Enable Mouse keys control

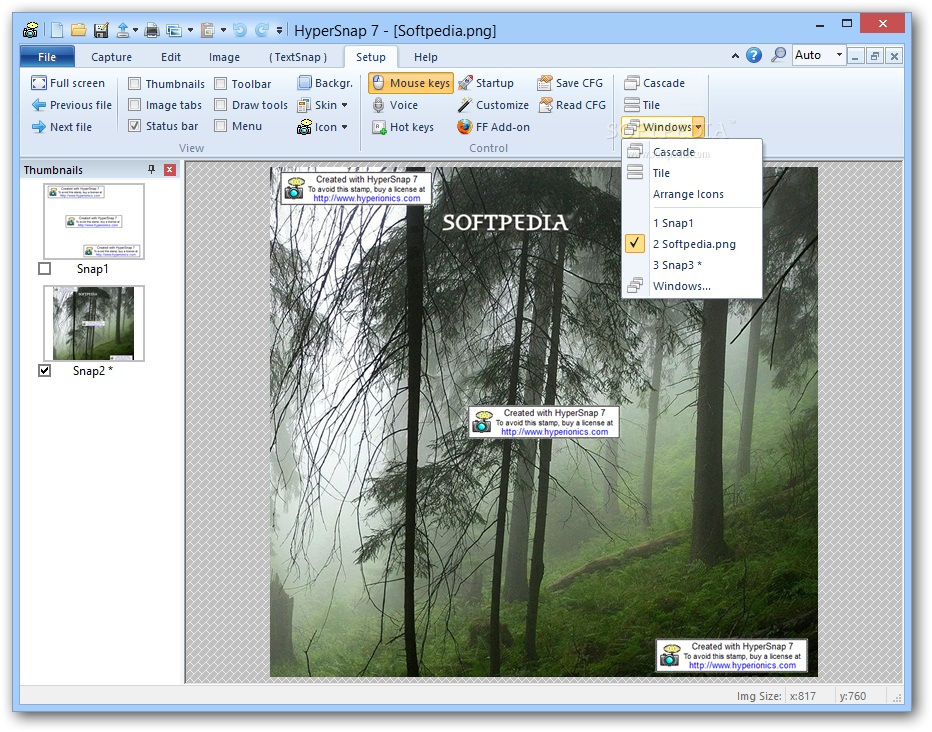[411, 83]
